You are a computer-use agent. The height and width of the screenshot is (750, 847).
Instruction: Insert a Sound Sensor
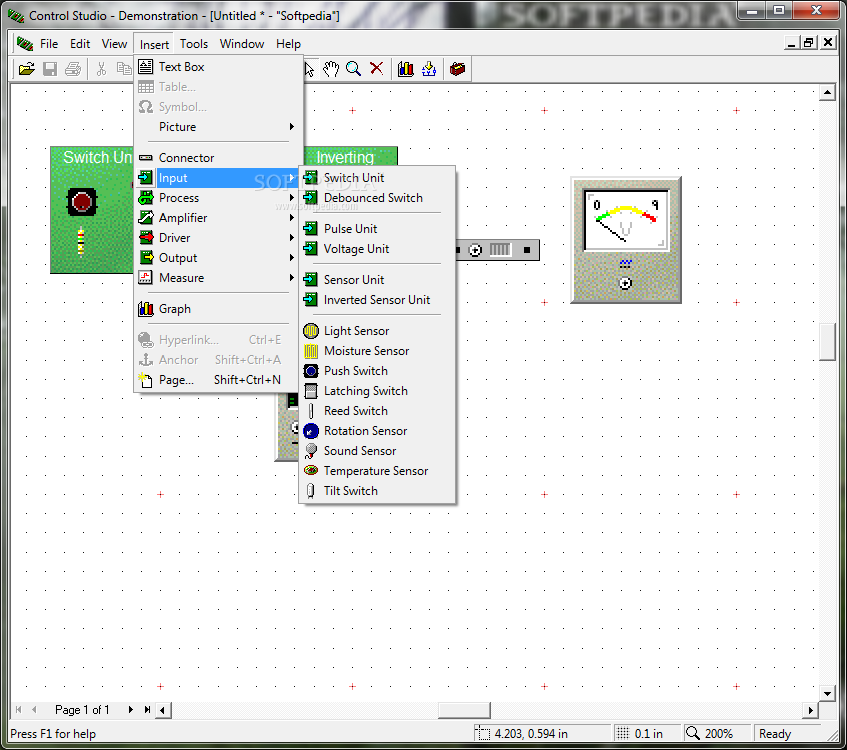(377, 451)
